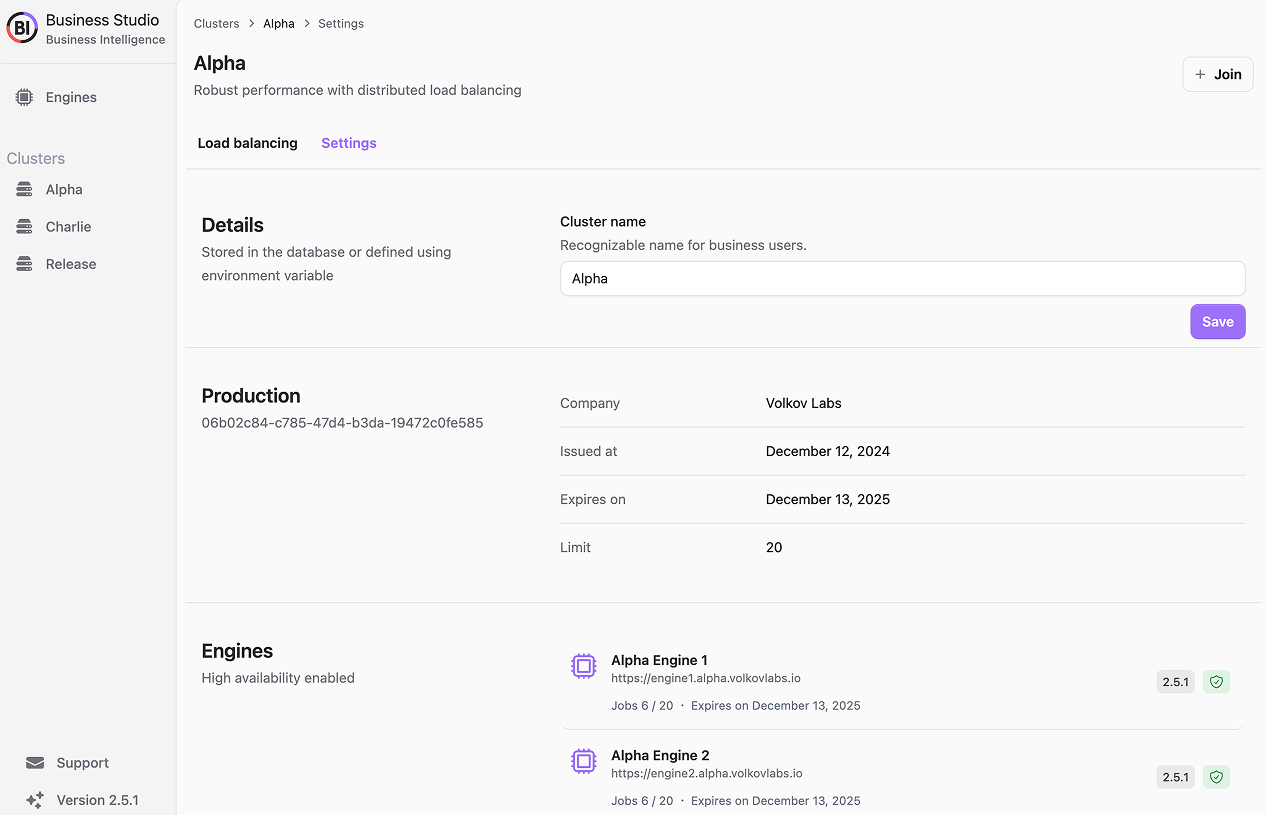The height and width of the screenshot is (815, 1266).
Task: Click the Join button
Action: (x=1218, y=74)
